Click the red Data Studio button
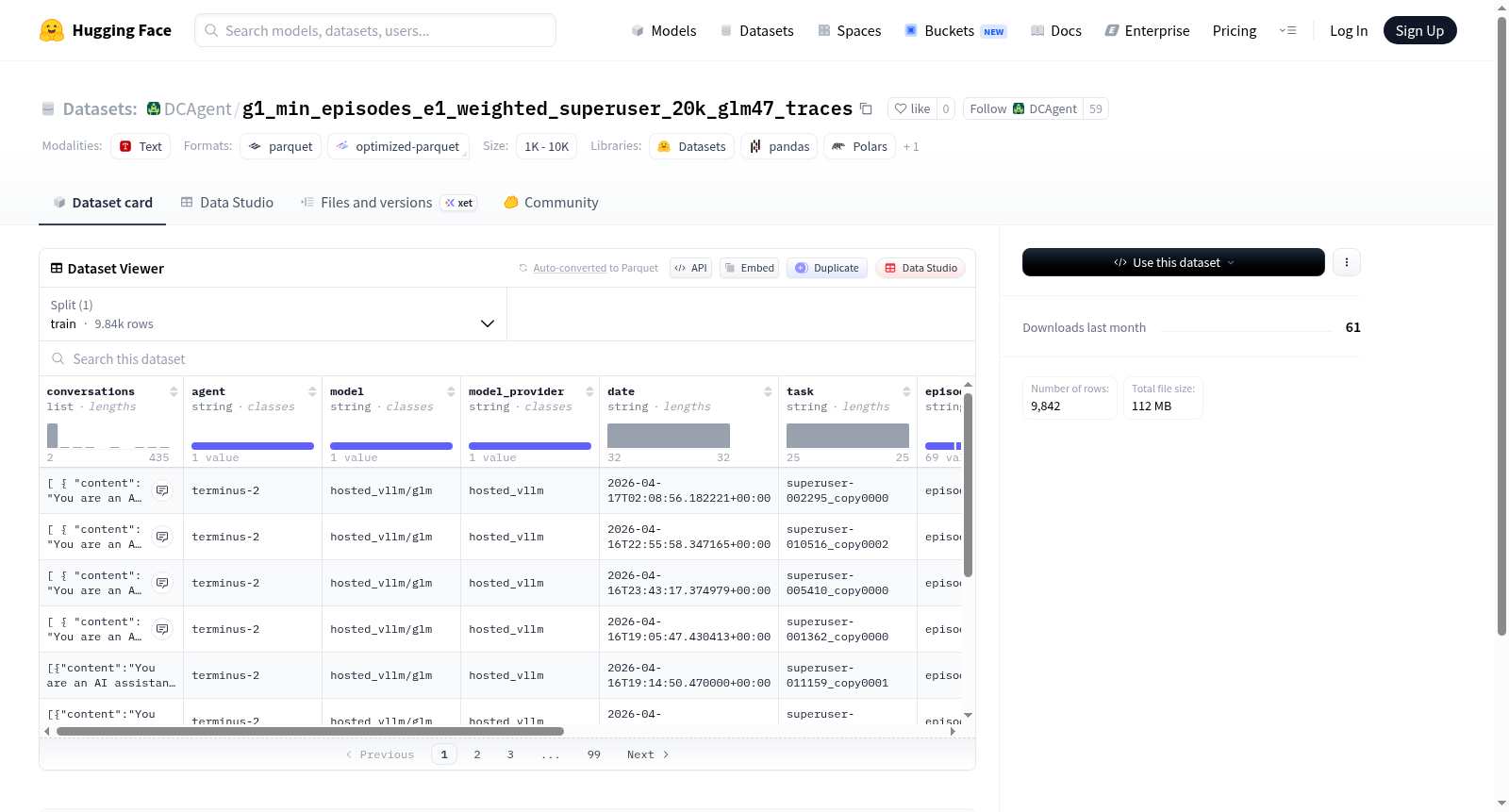 click(920, 268)
